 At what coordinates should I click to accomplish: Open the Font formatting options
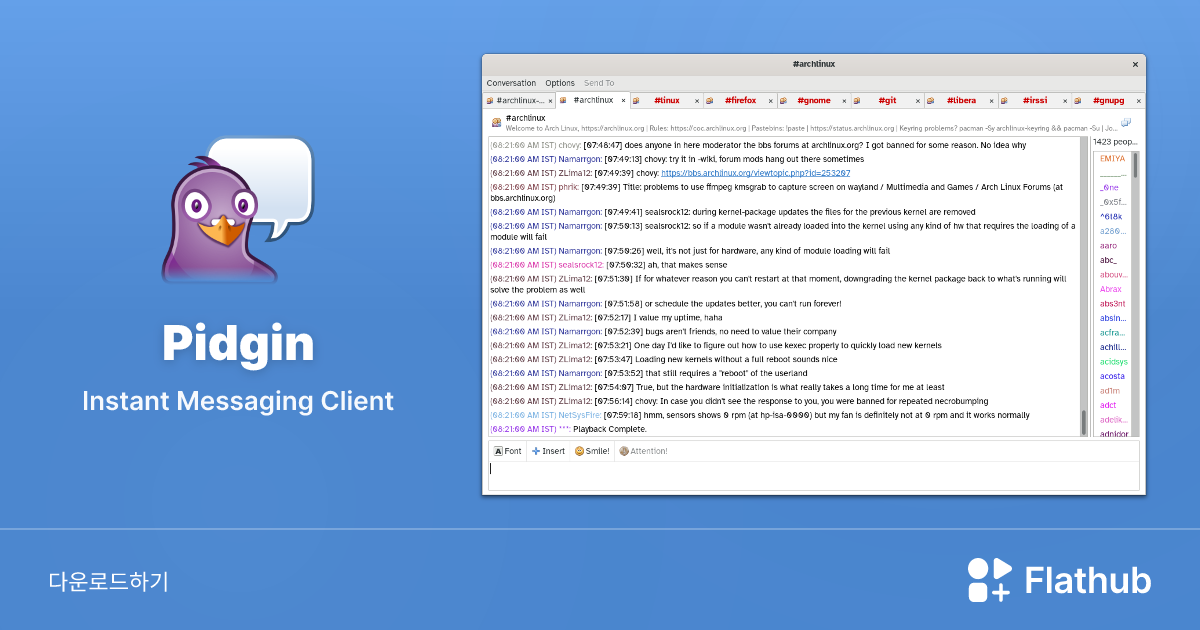pos(507,450)
